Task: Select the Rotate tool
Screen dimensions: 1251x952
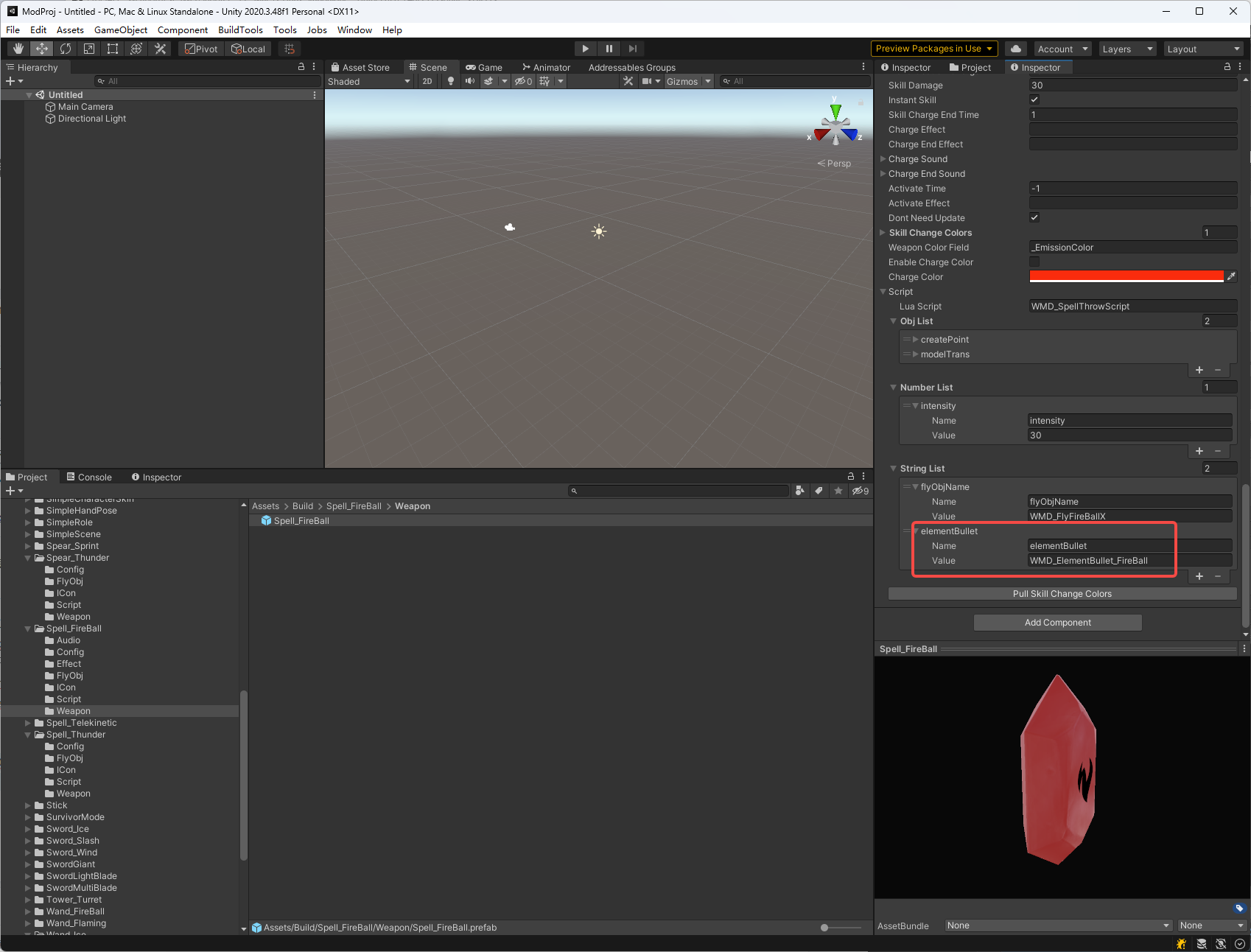Action: point(66,49)
